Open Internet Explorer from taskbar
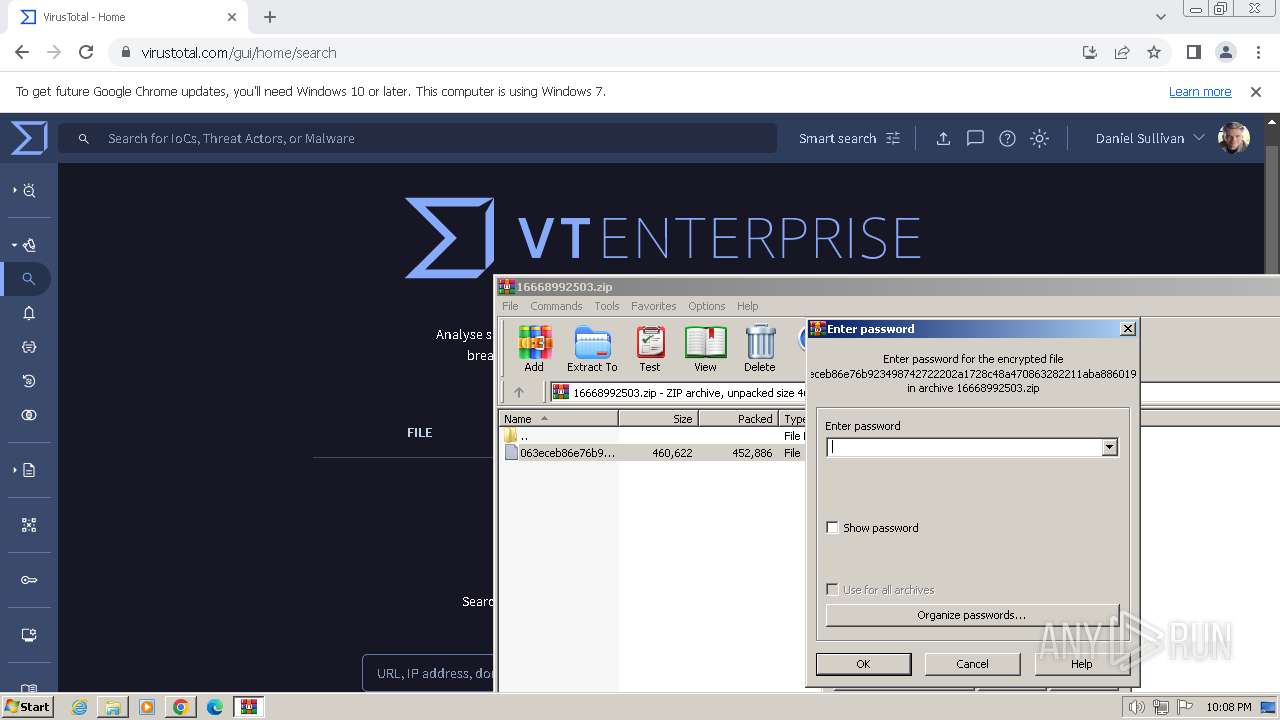Screen dimensions: 1280x720 coord(79,707)
